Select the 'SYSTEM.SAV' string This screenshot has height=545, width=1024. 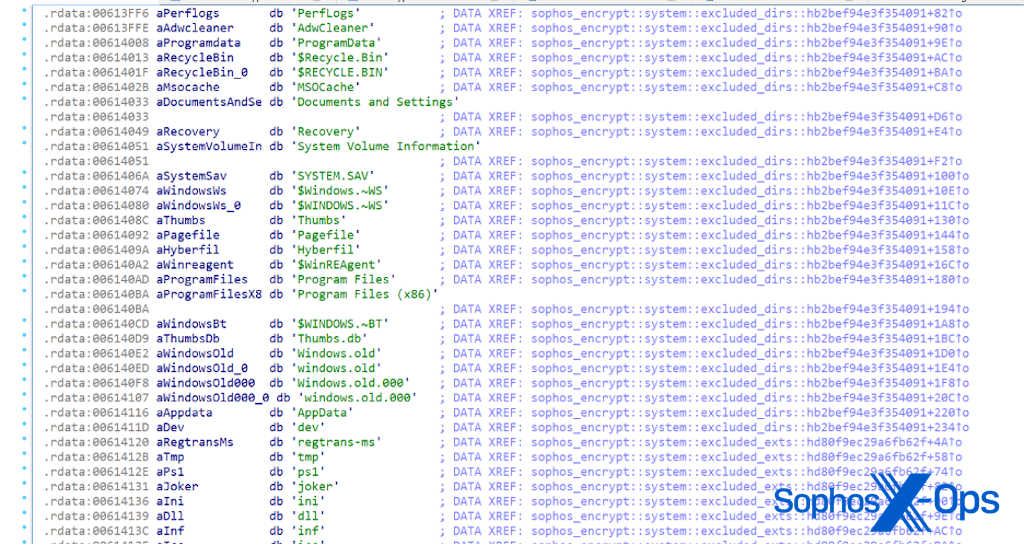pos(332,176)
